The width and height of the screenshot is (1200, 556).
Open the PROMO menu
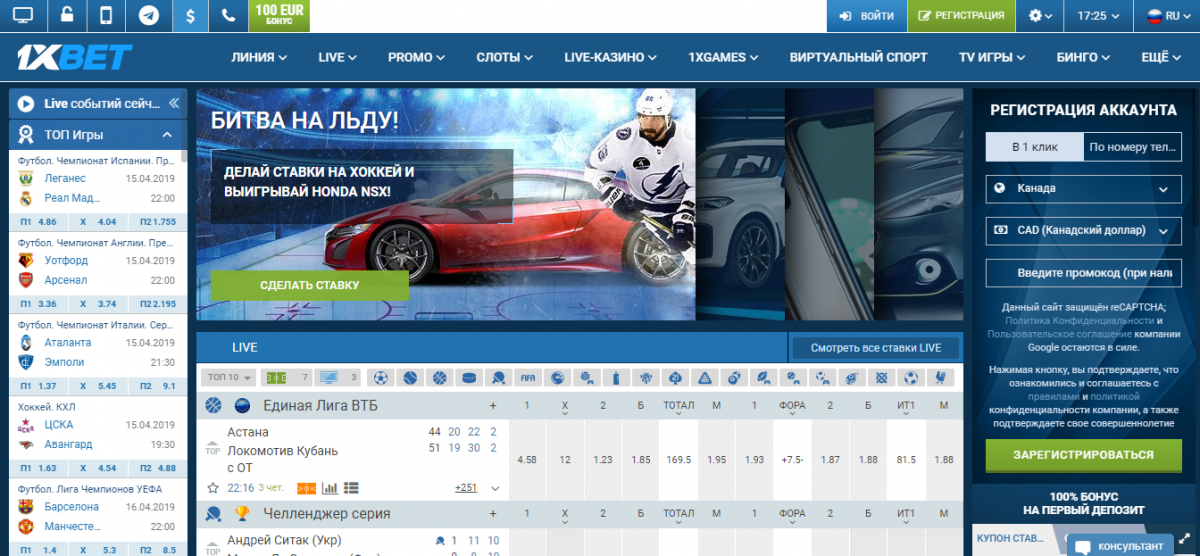pyautogui.click(x=417, y=57)
